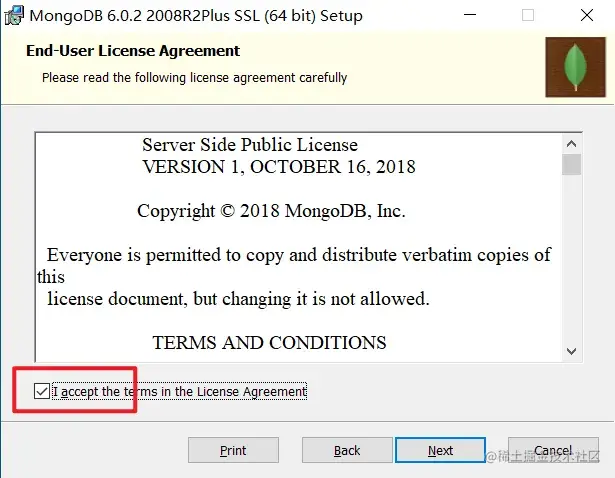Close the setup window

coord(587,15)
